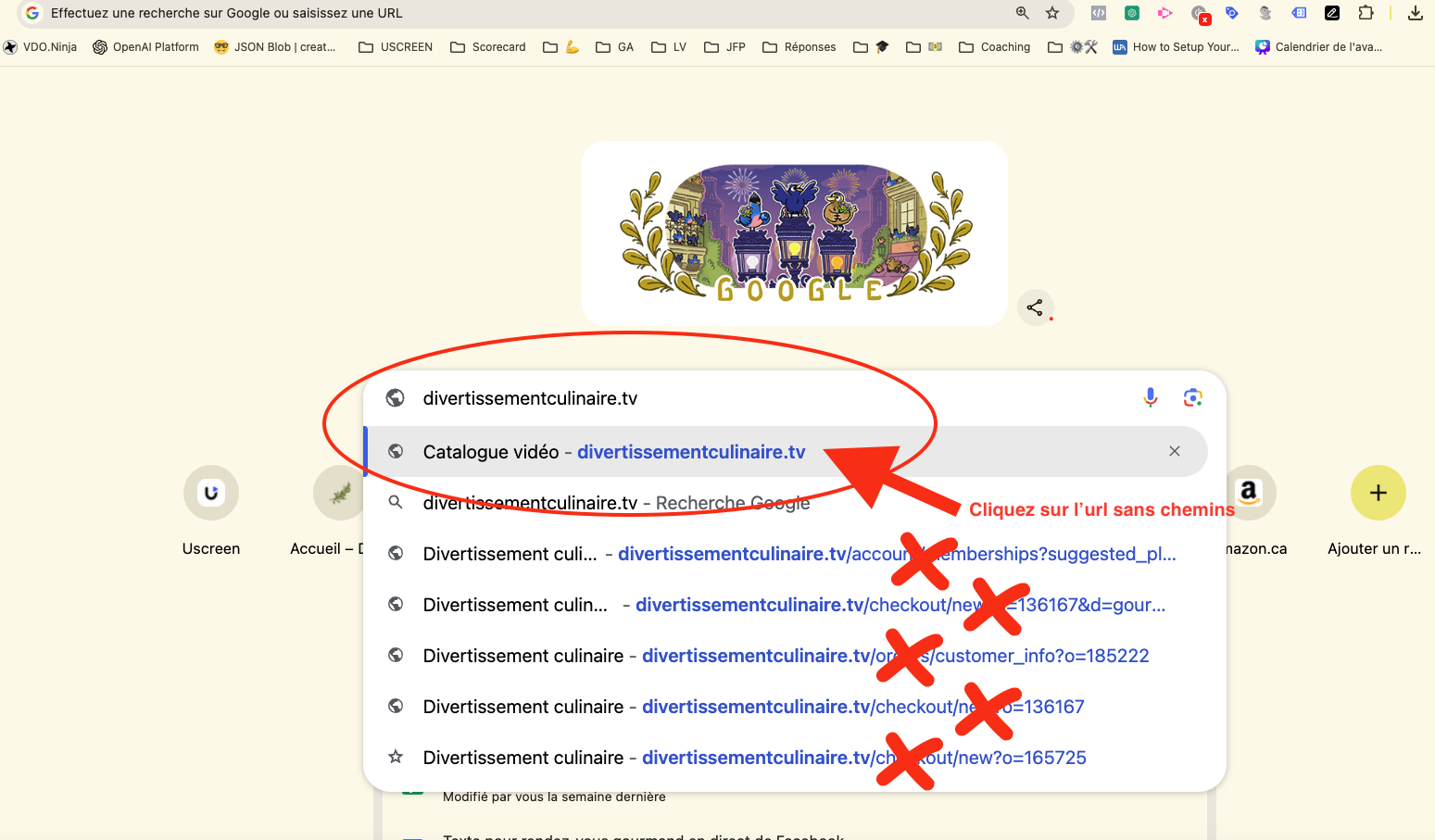Click the Google icon in address bar
Viewport: 1435px width, 840px height.
coord(32,13)
